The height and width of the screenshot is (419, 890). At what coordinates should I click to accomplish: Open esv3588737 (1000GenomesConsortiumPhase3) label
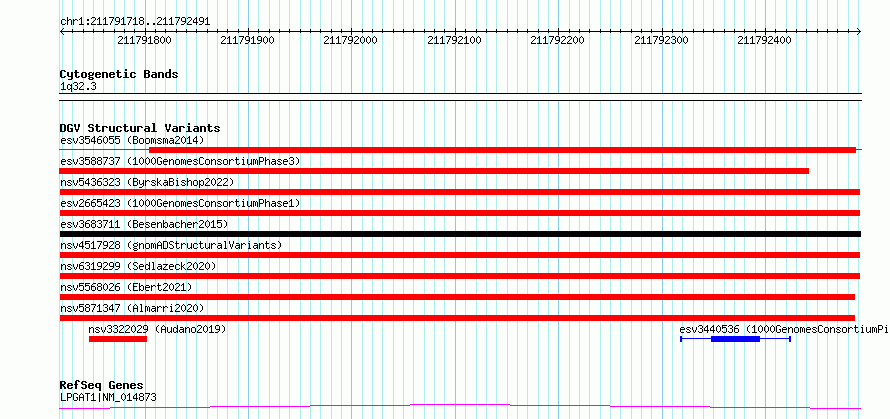tap(180, 161)
